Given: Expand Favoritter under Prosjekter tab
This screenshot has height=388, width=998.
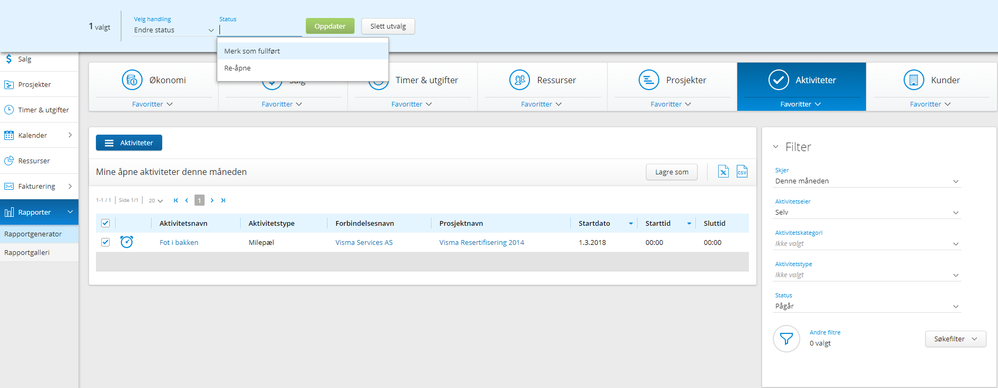Looking at the screenshot, I should (671, 104).
